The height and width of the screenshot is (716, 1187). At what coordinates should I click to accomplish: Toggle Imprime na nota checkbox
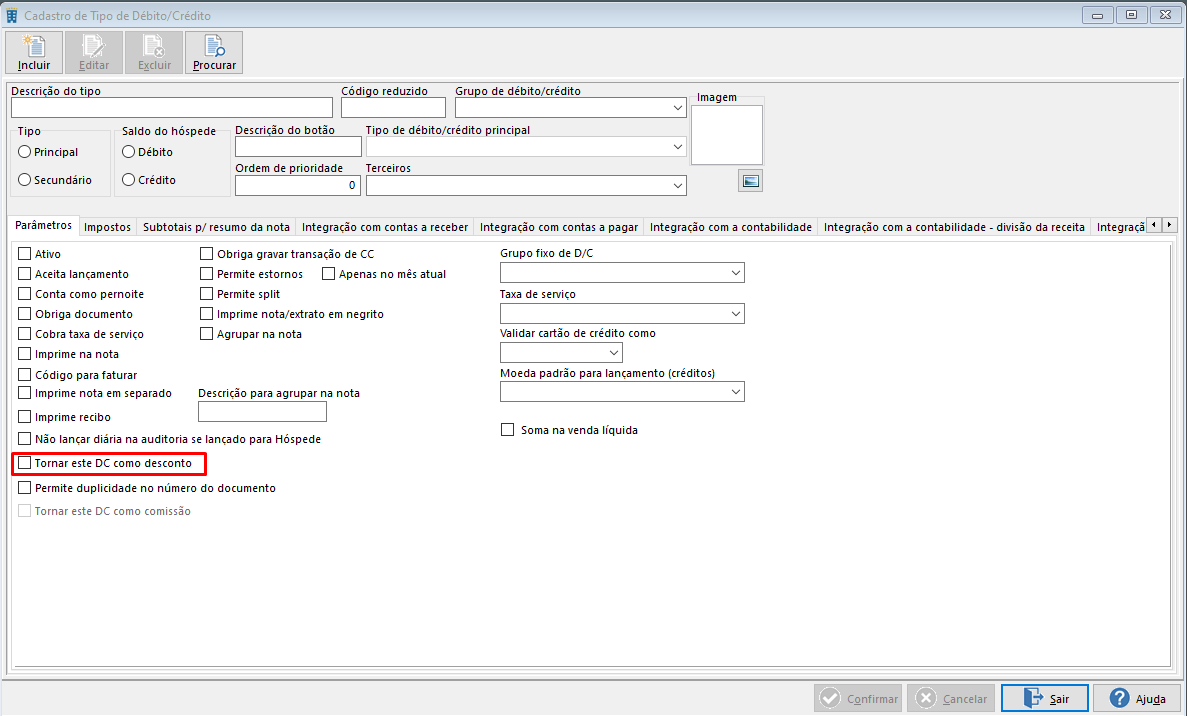25,354
